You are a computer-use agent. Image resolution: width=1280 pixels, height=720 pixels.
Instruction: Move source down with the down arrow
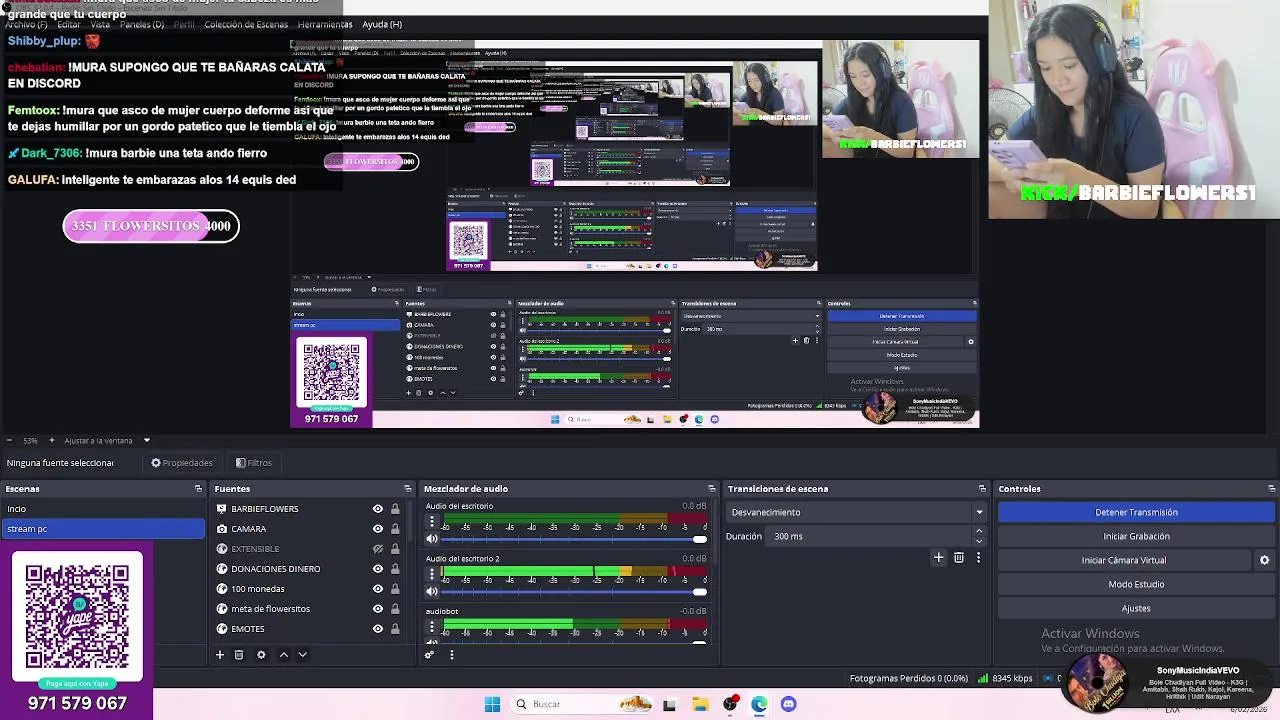click(x=302, y=655)
